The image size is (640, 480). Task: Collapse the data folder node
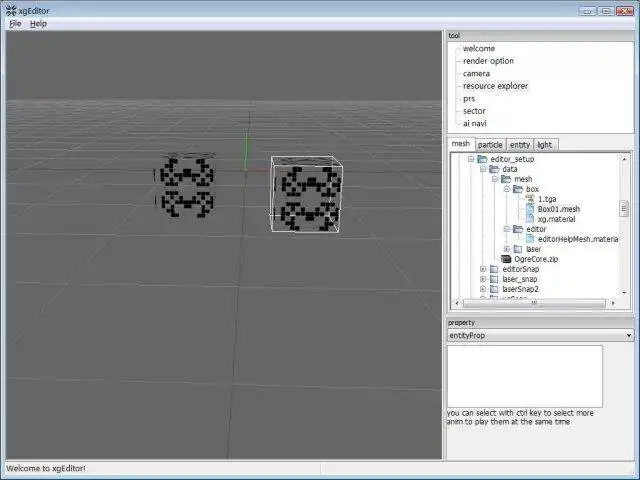[x=483, y=169]
